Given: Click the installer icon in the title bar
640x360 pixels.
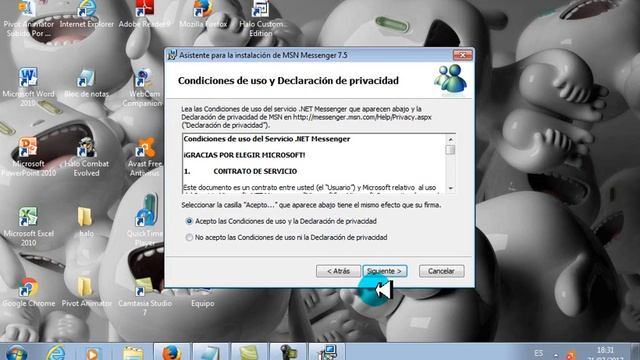Looking at the screenshot, I should 172,55.
